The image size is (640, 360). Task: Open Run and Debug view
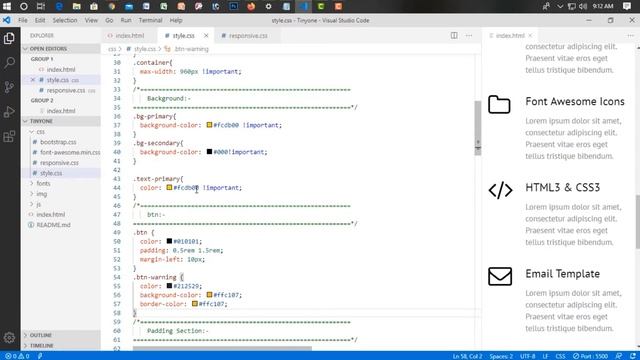[x=9, y=112]
